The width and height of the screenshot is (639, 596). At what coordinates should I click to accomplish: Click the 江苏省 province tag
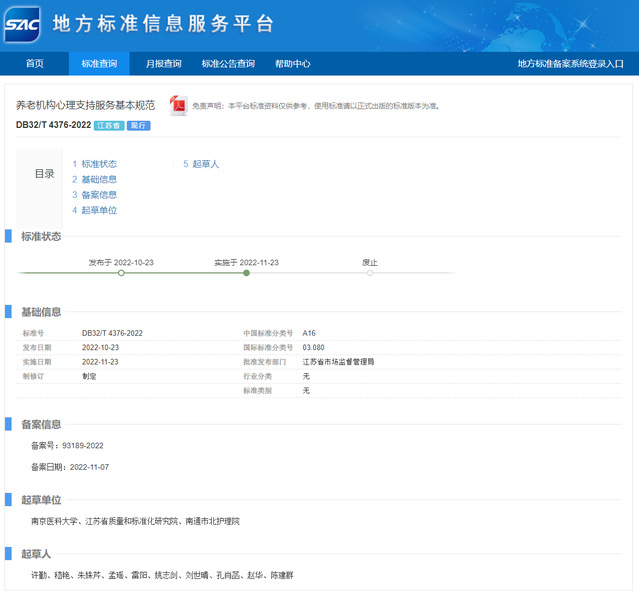pos(109,126)
